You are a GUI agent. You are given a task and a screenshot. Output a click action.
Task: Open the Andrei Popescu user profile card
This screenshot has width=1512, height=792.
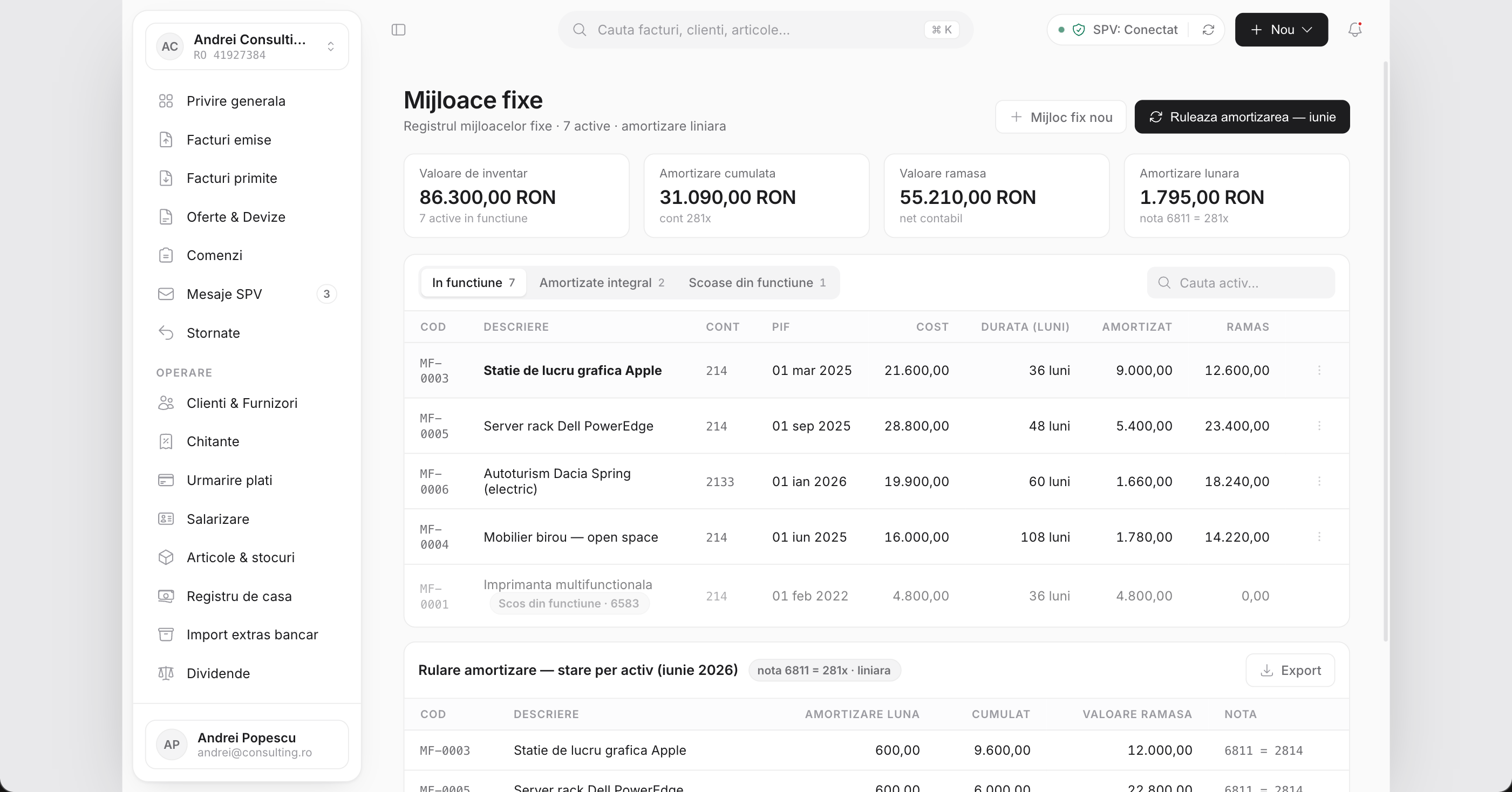[247, 745]
